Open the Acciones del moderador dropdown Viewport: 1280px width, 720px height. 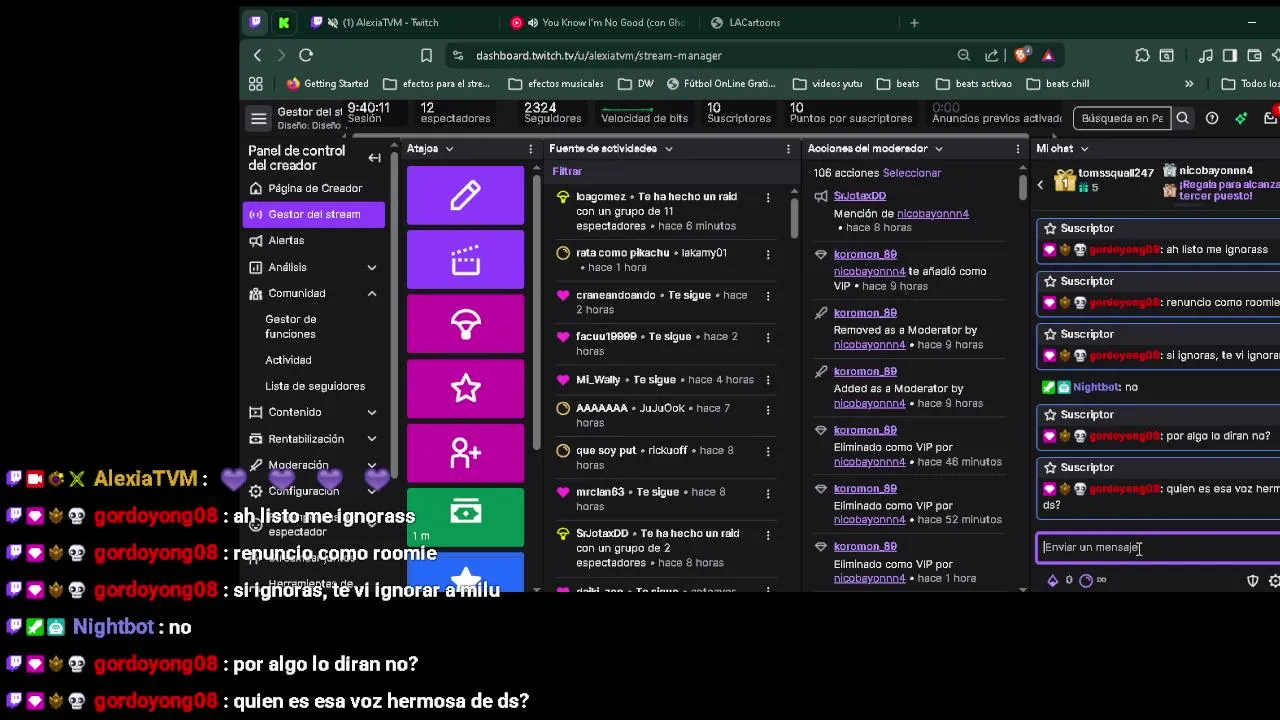pos(938,149)
